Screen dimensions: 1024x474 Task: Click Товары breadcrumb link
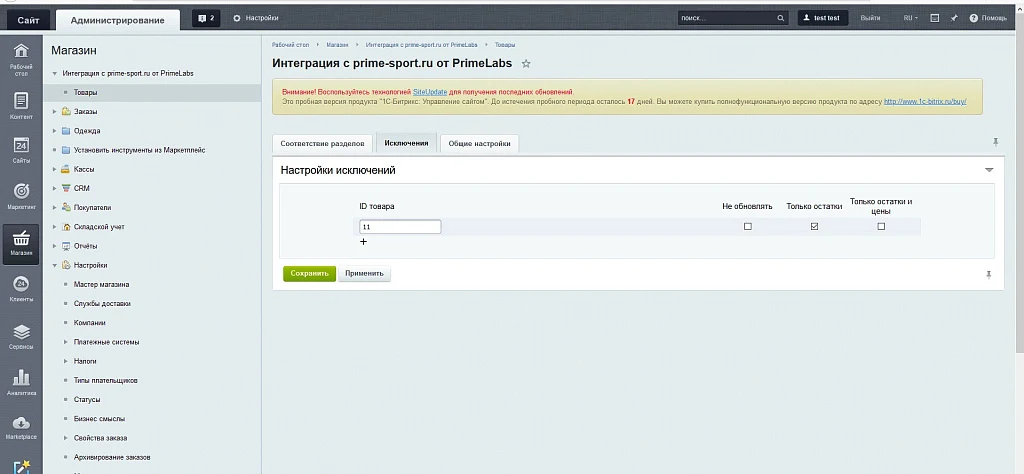point(505,45)
